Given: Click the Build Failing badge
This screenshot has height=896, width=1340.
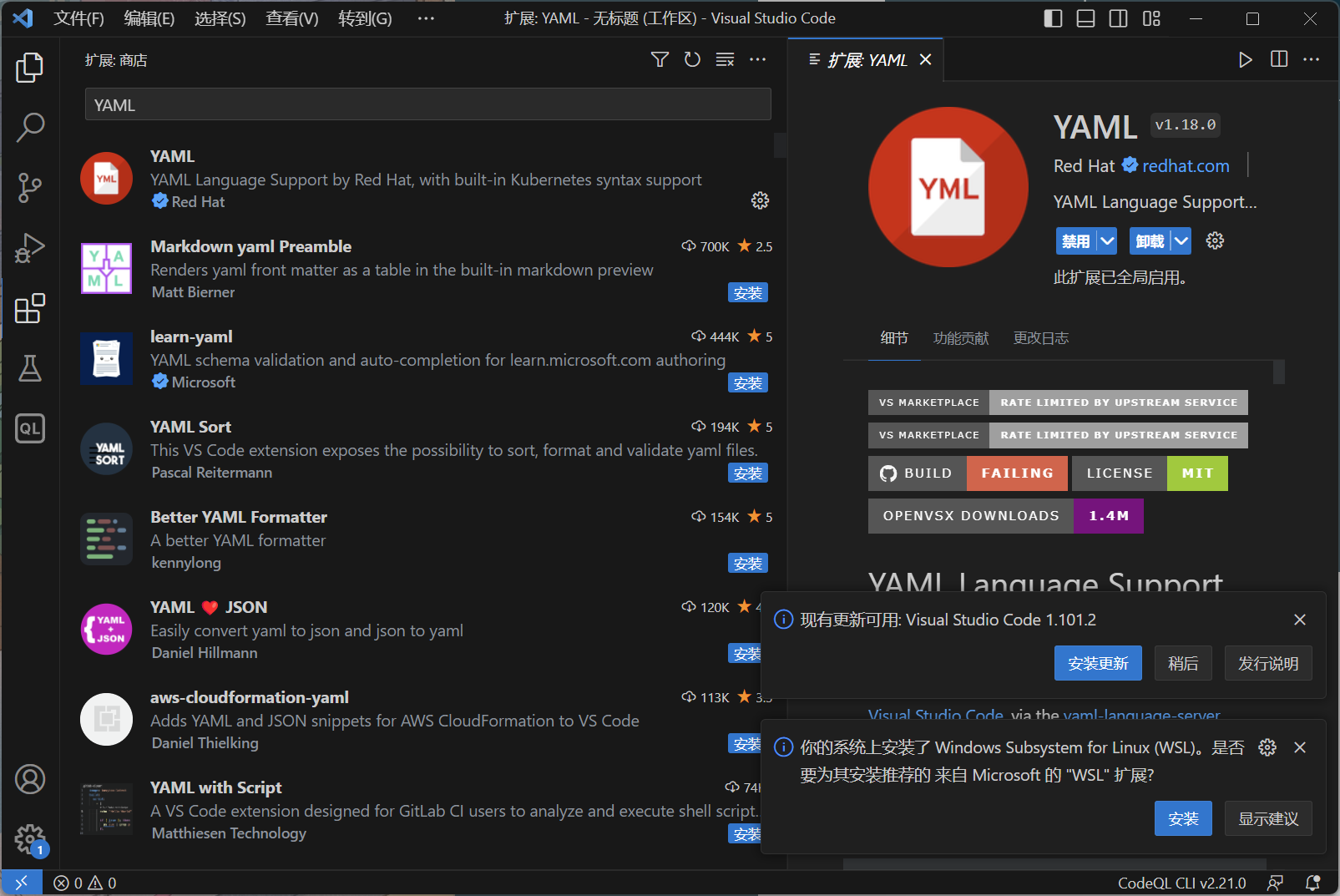Looking at the screenshot, I should [x=968, y=473].
